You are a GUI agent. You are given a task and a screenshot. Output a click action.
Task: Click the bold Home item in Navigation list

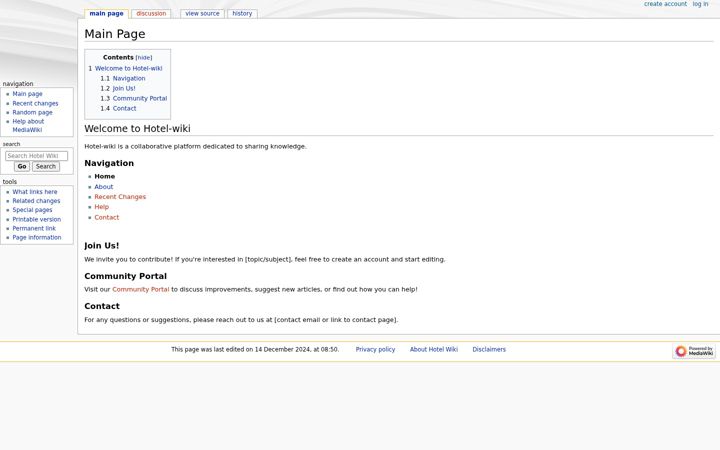pyautogui.click(x=105, y=176)
